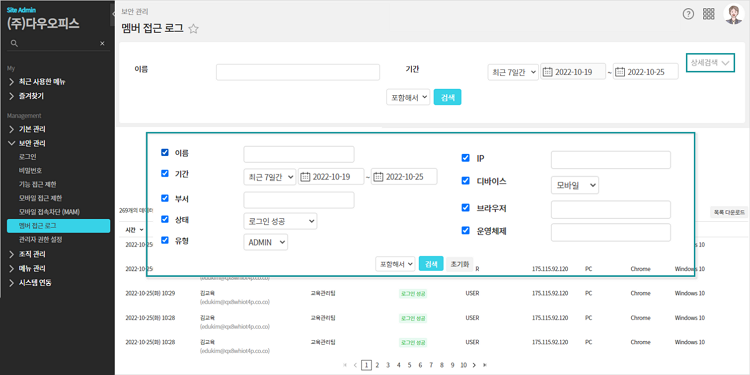This screenshot has height=375, width=750.
Task: Uncheck the 운영체제 checkbox
Action: click(x=465, y=231)
